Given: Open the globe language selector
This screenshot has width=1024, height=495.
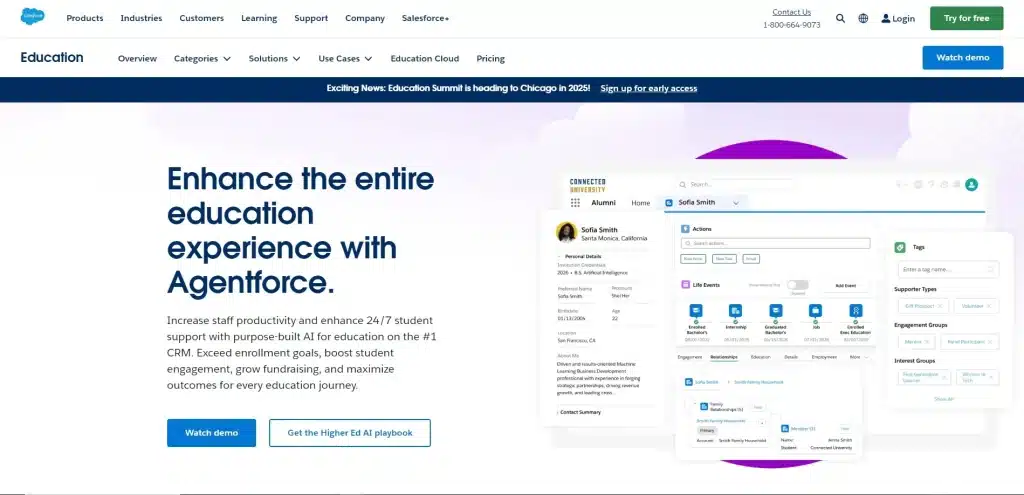Looking at the screenshot, I should click(863, 18).
